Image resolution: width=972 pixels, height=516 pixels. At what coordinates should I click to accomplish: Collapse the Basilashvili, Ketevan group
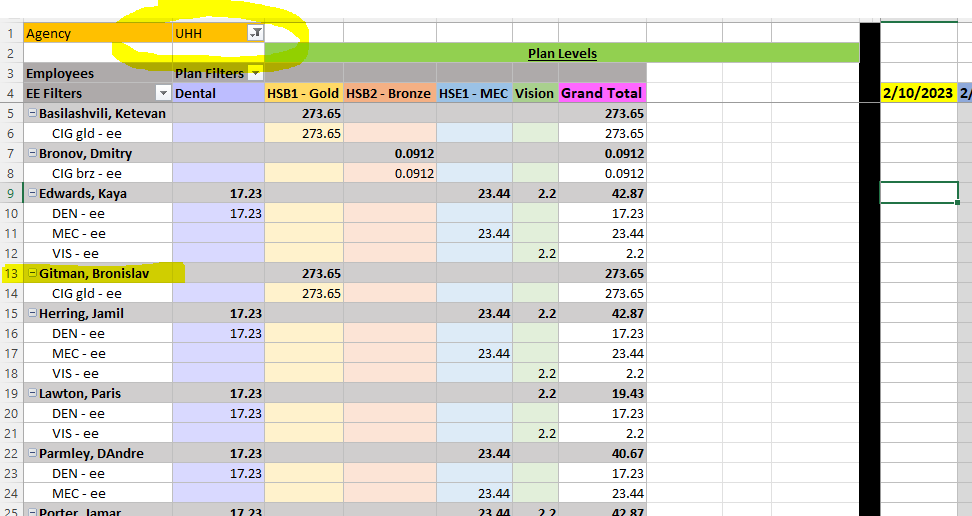tap(32, 113)
